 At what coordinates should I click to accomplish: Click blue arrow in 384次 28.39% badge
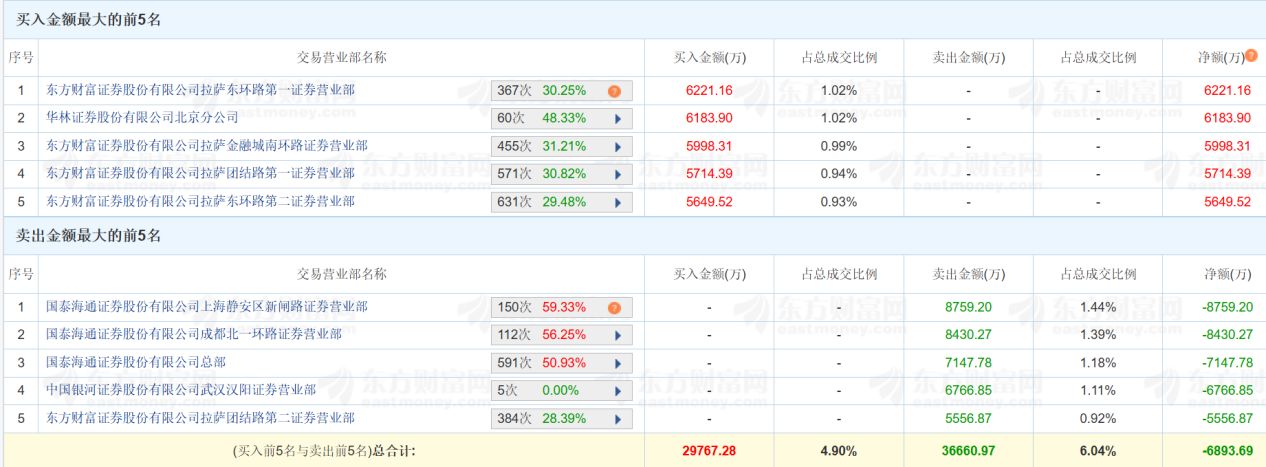pyautogui.click(x=617, y=419)
